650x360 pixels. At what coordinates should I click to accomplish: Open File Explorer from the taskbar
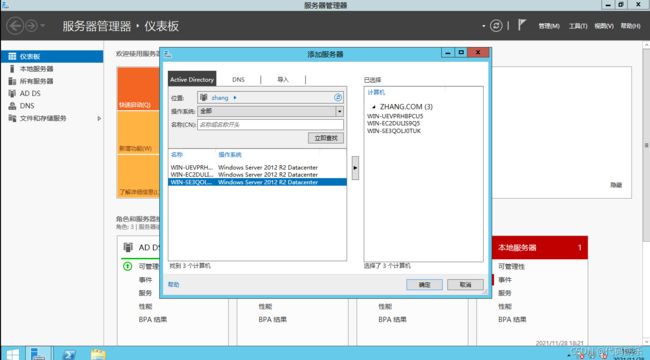tap(98, 355)
